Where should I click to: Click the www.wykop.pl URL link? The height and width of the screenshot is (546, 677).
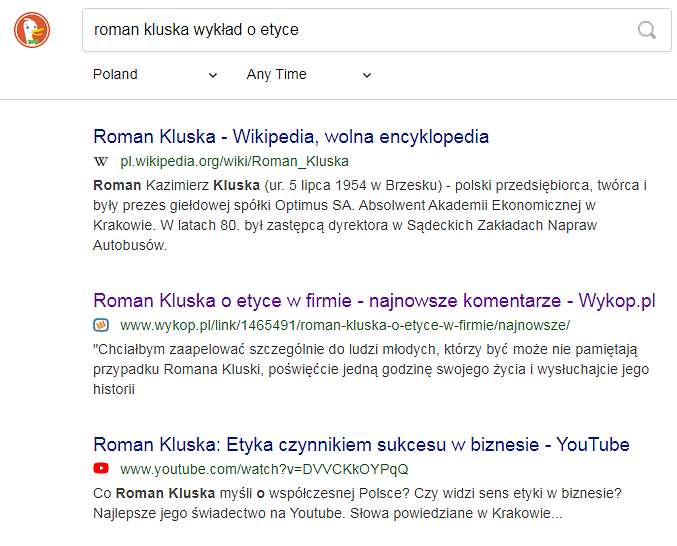tap(345, 325)
